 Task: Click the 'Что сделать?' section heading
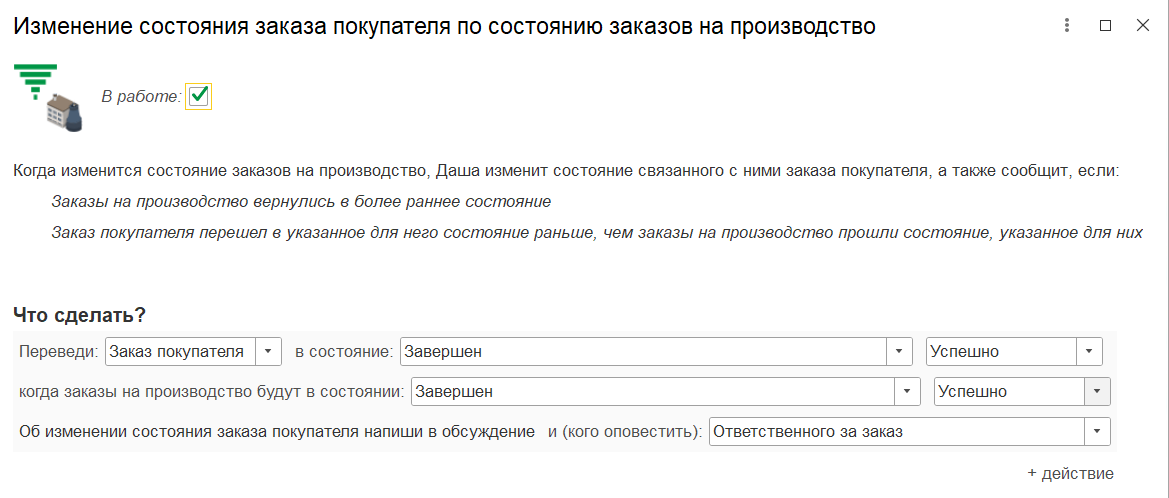80,315
